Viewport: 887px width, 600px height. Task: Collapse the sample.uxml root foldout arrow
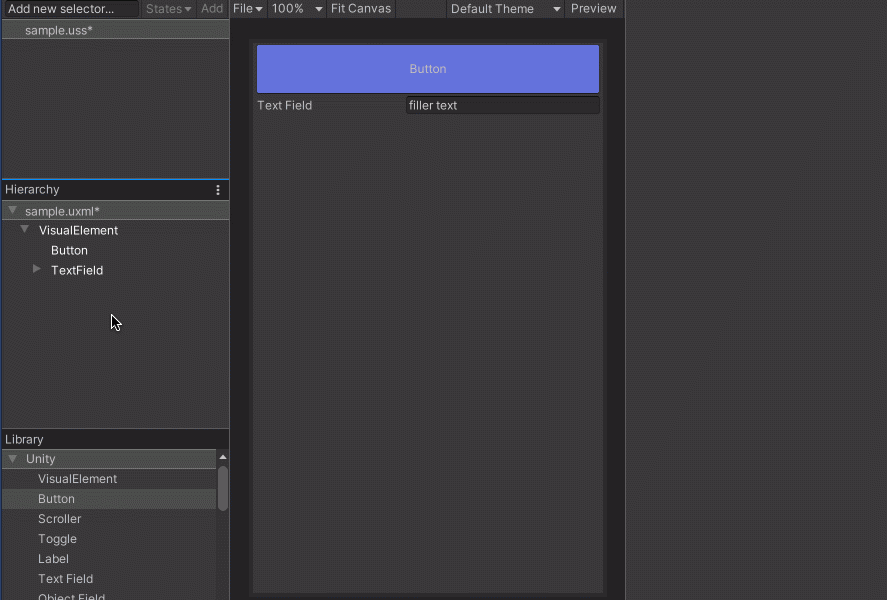click(x=12, y=211)
